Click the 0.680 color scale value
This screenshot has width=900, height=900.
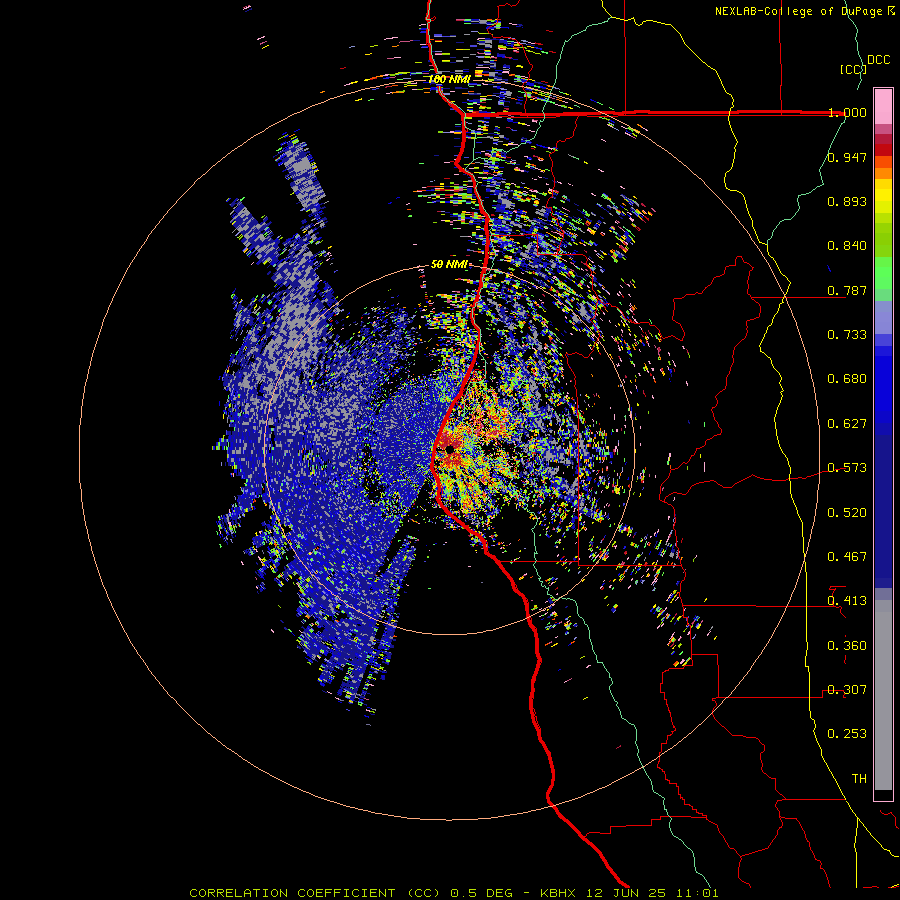(x=847, y=379)
